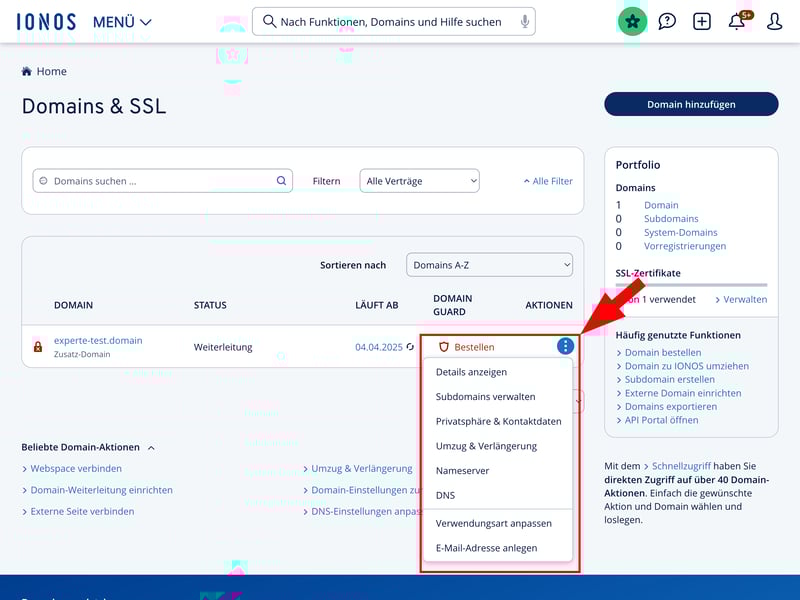This screenshot has width=800, height=600.
Task: Click Bestellen under Domain Guard
Action: pos(473,347)
